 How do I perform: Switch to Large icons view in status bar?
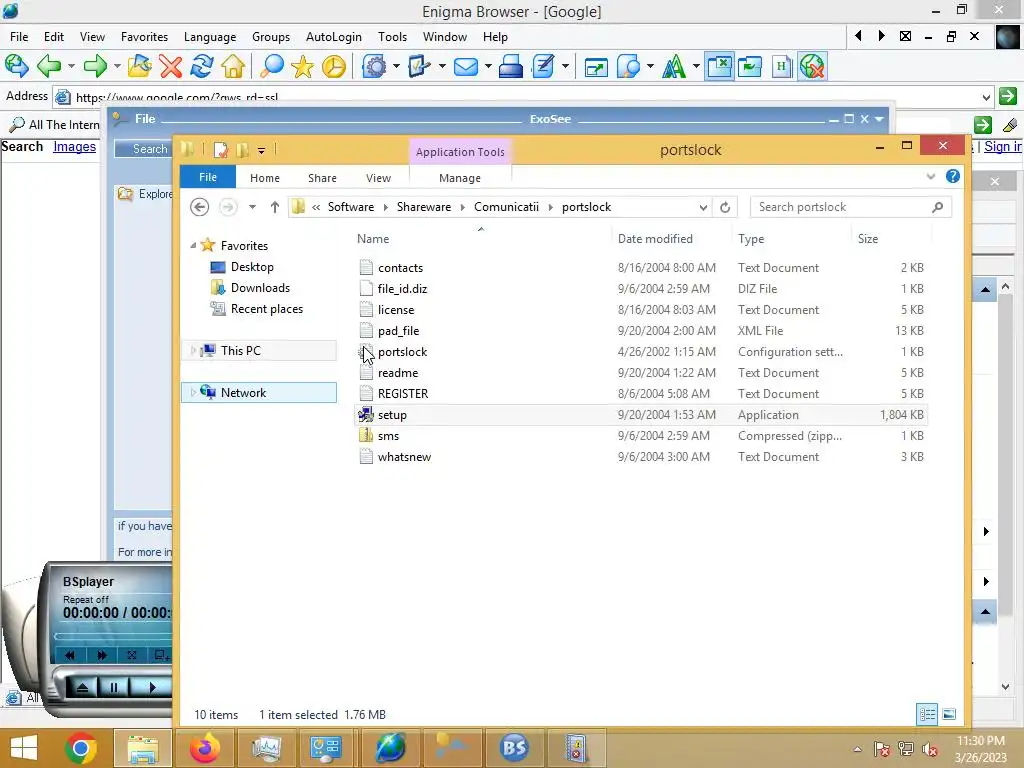tap(950, 714)
